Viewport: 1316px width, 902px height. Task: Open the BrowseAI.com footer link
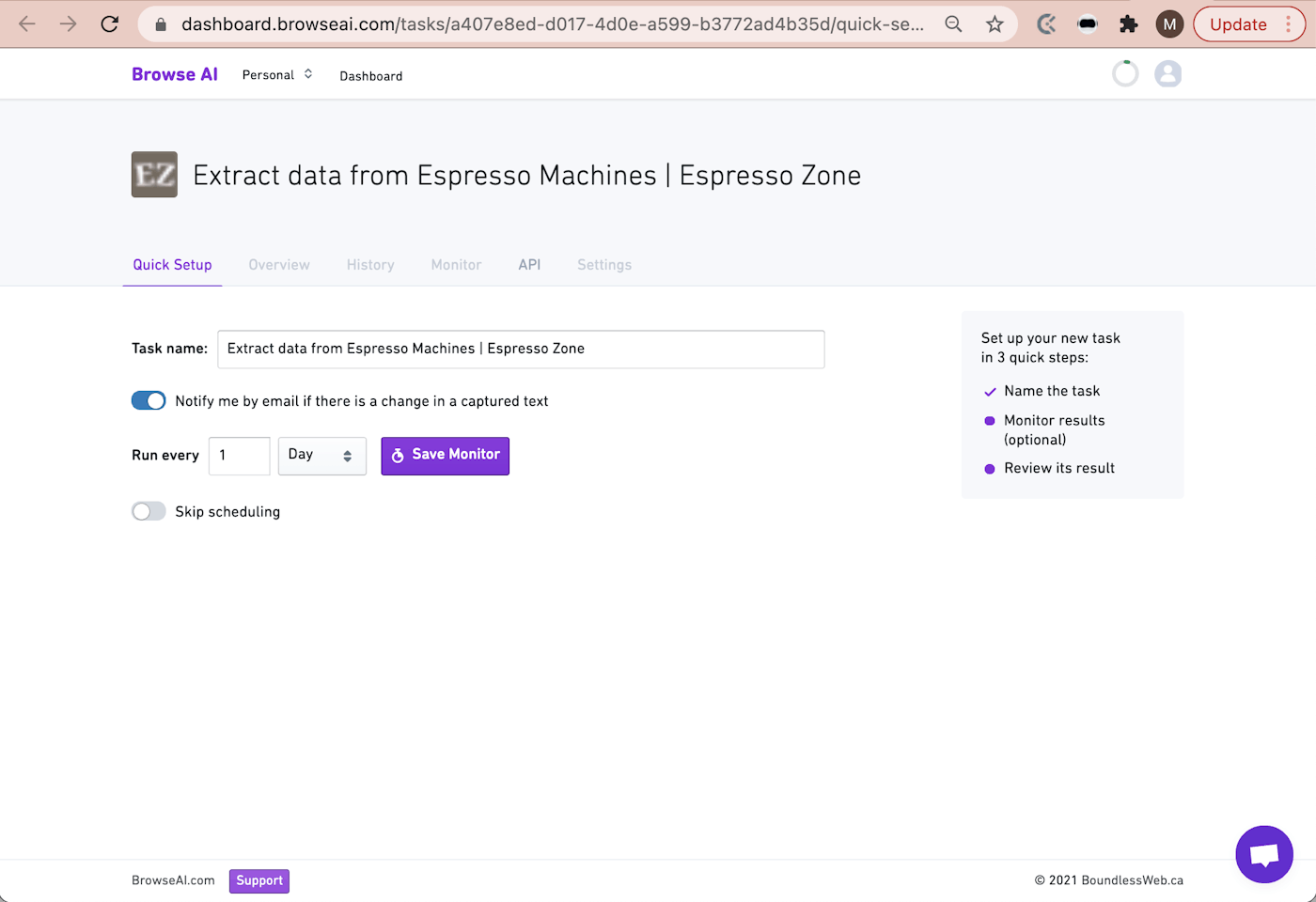[x=173, y=880]
